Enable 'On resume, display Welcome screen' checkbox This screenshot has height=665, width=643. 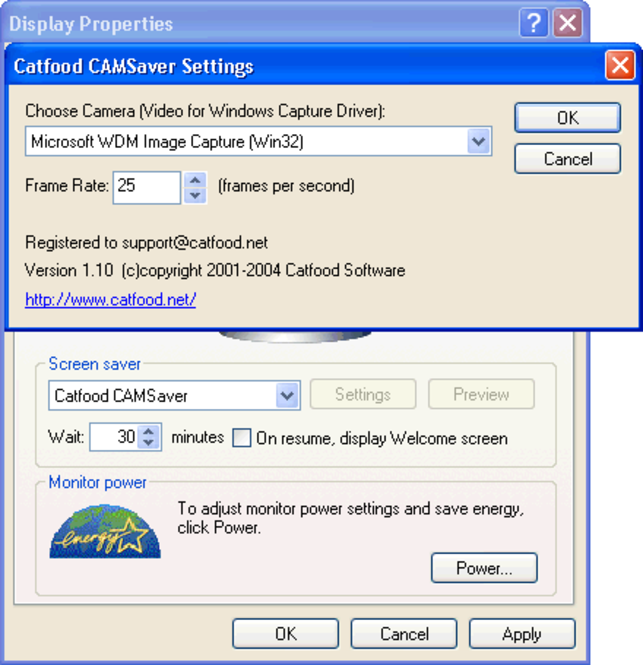click(241, 438)
